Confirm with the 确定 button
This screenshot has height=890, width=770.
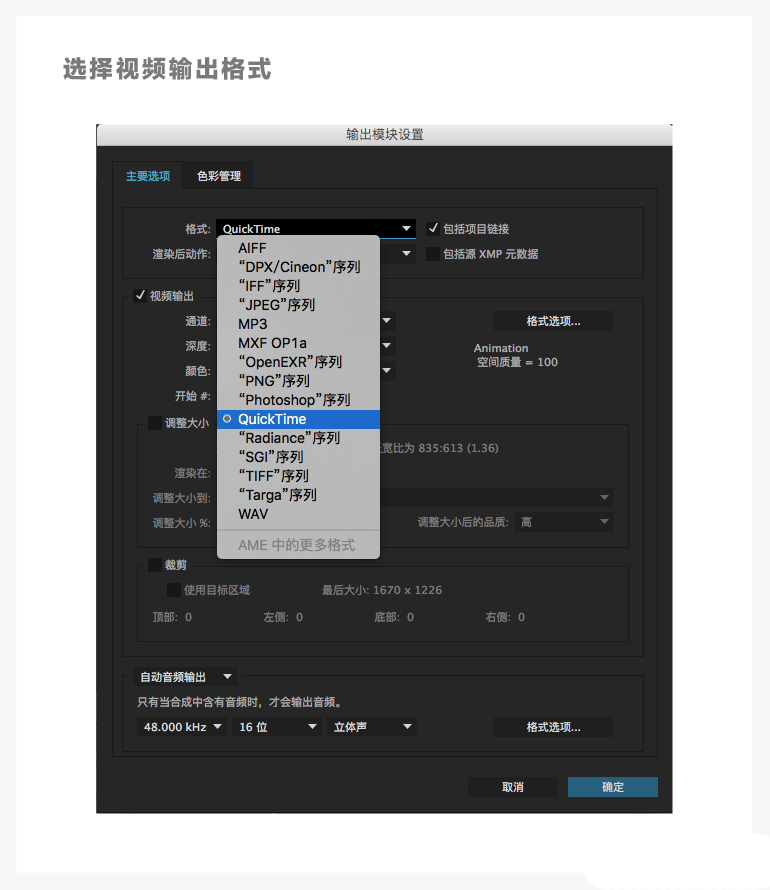coord(613,787)
